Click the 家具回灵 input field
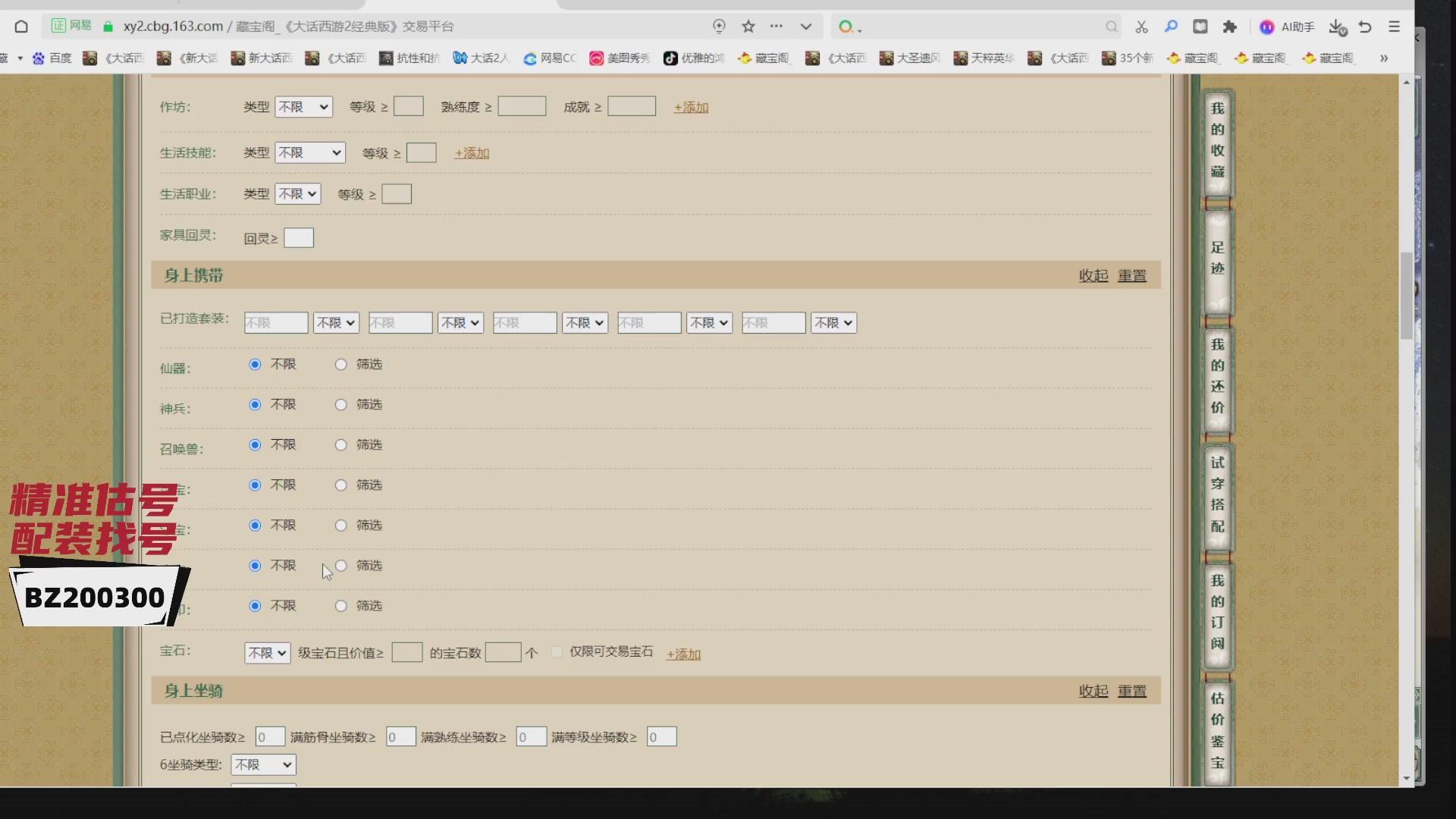The height and width of the screenshot is (819, 1456). click(299, 237)
